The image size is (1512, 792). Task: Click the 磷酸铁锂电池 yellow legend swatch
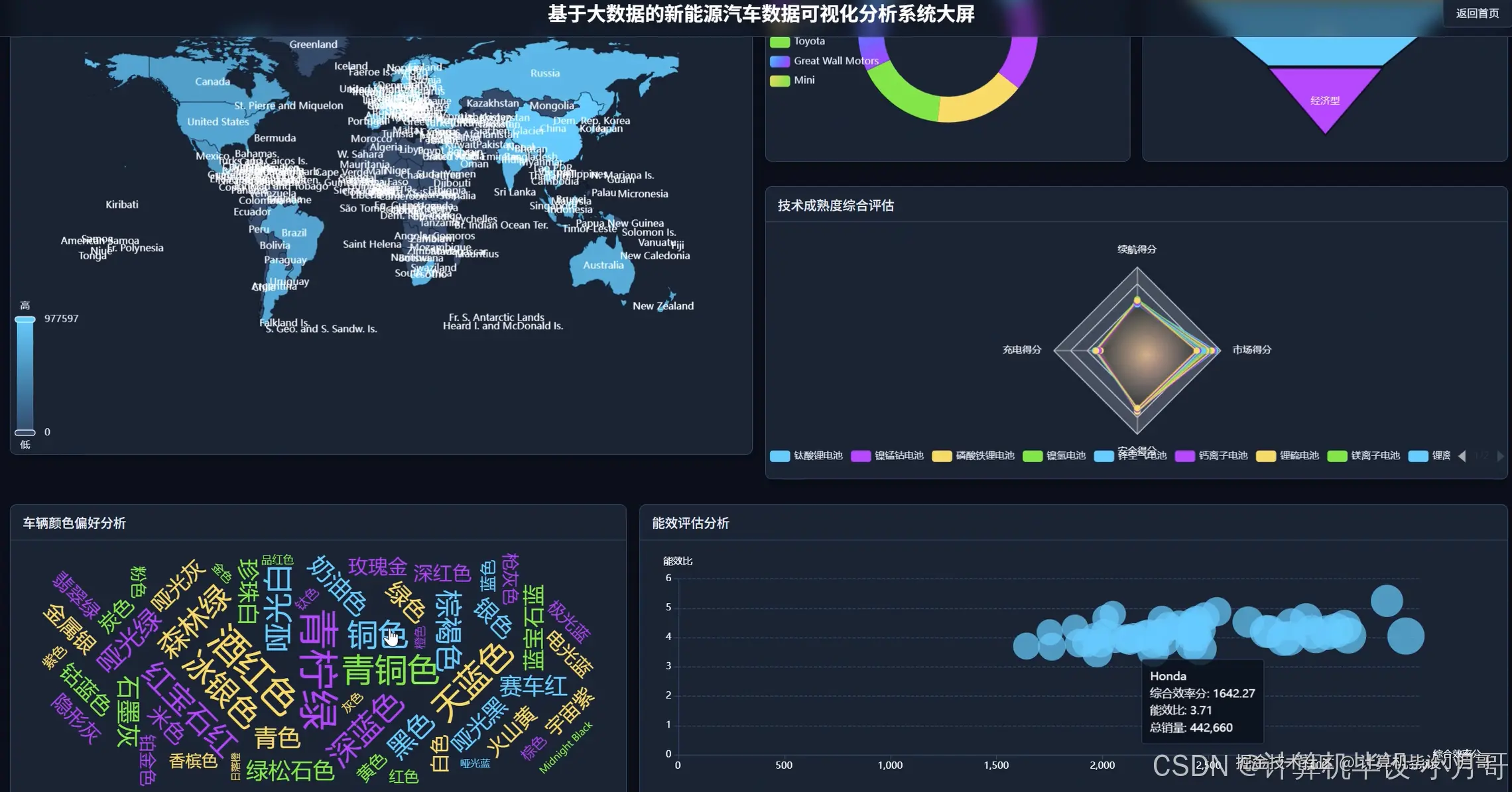click(x=942, y=456)
